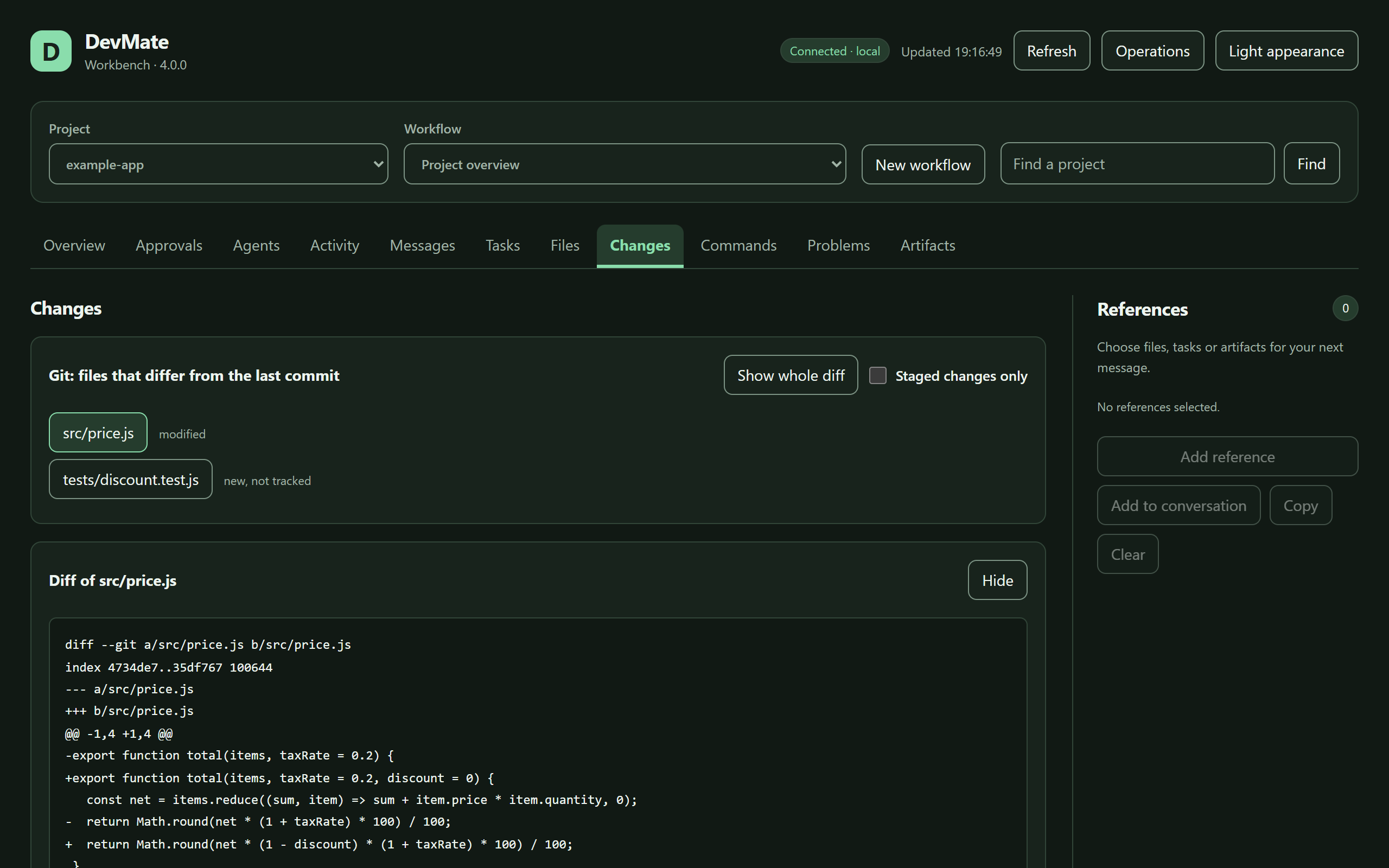
Task: Click the Copy references button
Action: pyautogui.click(x=1301, y=505)
